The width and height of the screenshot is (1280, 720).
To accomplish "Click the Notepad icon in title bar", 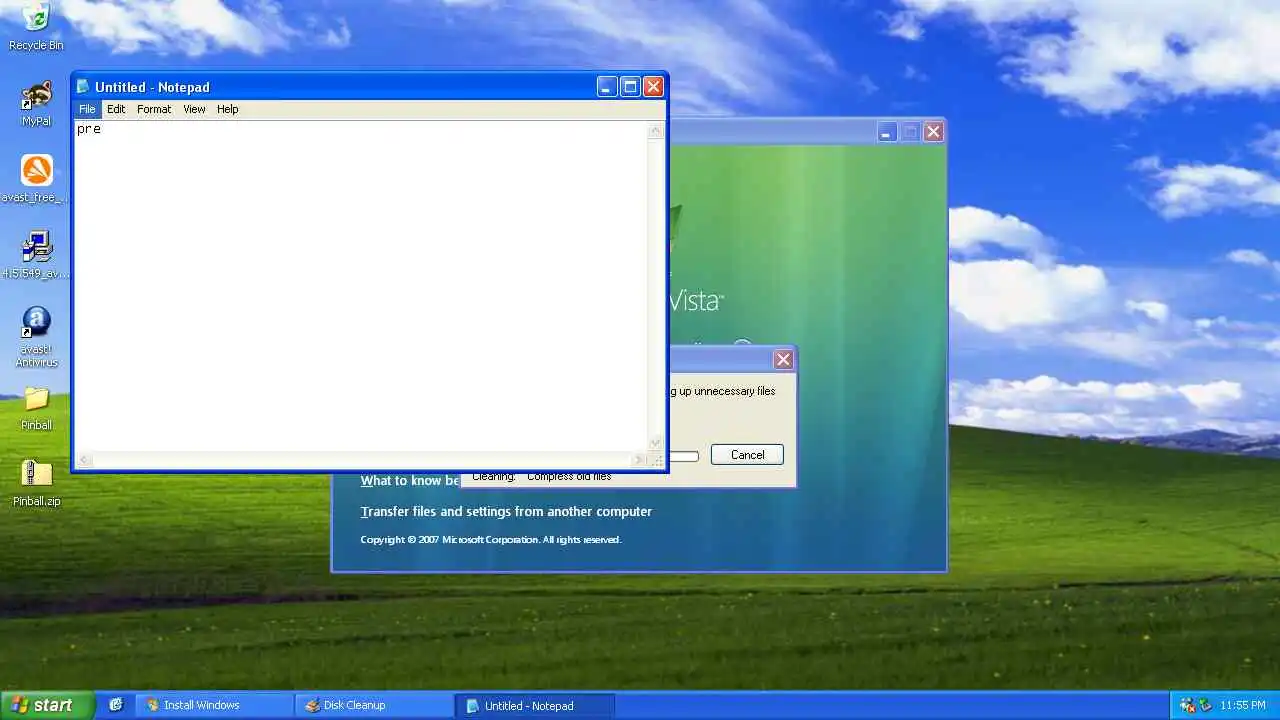I will point(83,87).
